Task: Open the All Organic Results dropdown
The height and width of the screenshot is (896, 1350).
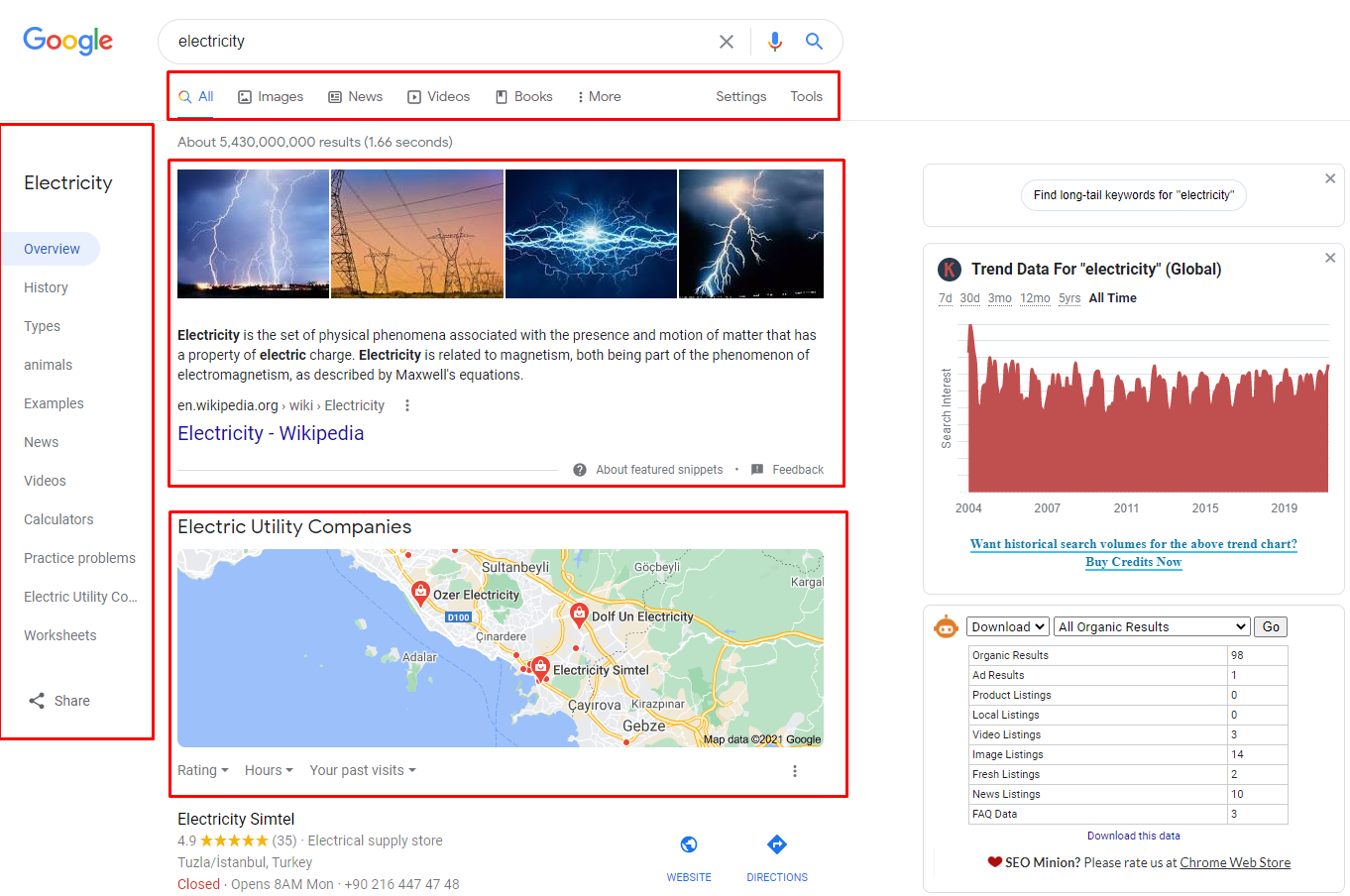Action: [1152, 626]
